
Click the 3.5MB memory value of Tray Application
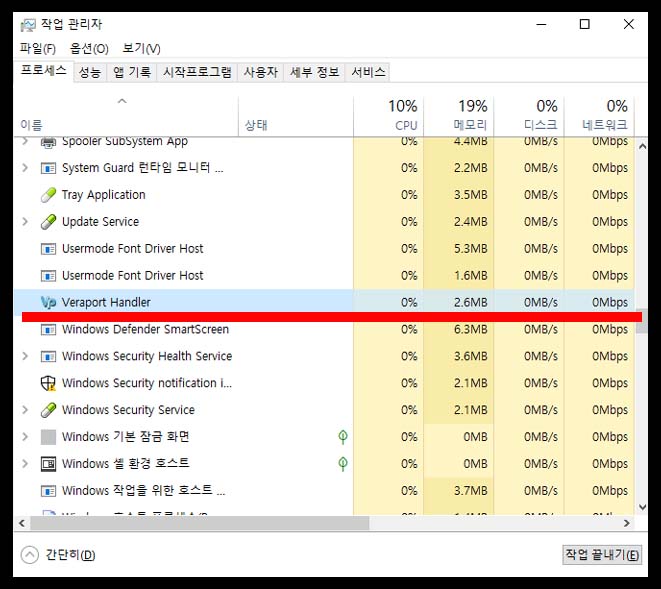pyautogui.click(x=470, y=195)
